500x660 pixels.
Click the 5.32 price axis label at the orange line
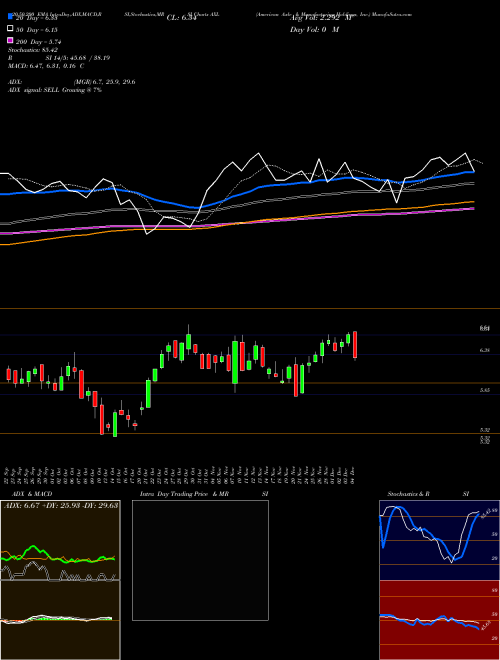pyautogui.click(x=484, y=430)
